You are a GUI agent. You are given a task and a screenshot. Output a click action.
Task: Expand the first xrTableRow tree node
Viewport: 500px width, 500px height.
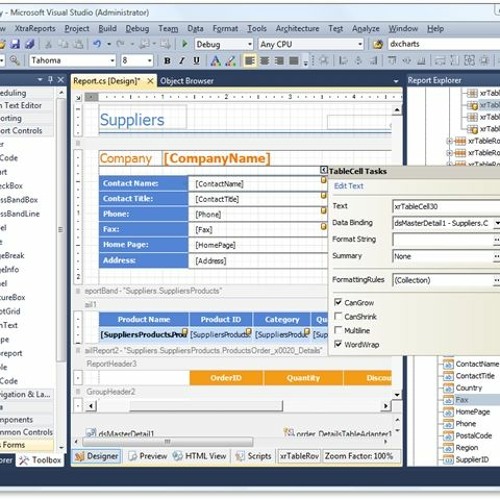(449, 141)
